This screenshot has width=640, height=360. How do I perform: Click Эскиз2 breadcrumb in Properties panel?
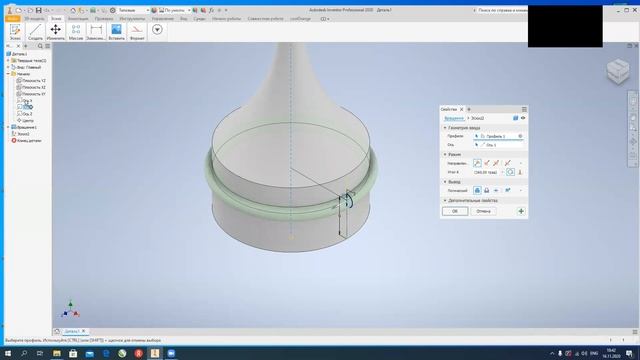(478, 118)
